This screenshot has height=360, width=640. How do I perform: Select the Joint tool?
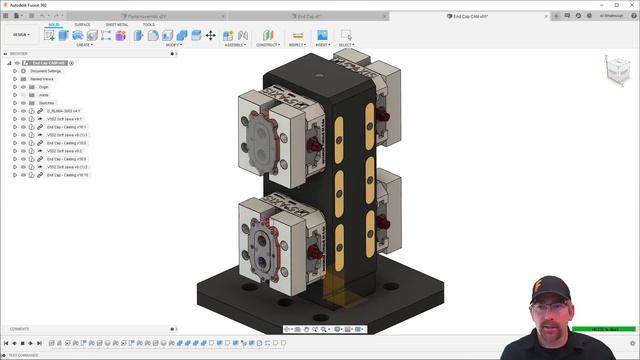[243, 35]
